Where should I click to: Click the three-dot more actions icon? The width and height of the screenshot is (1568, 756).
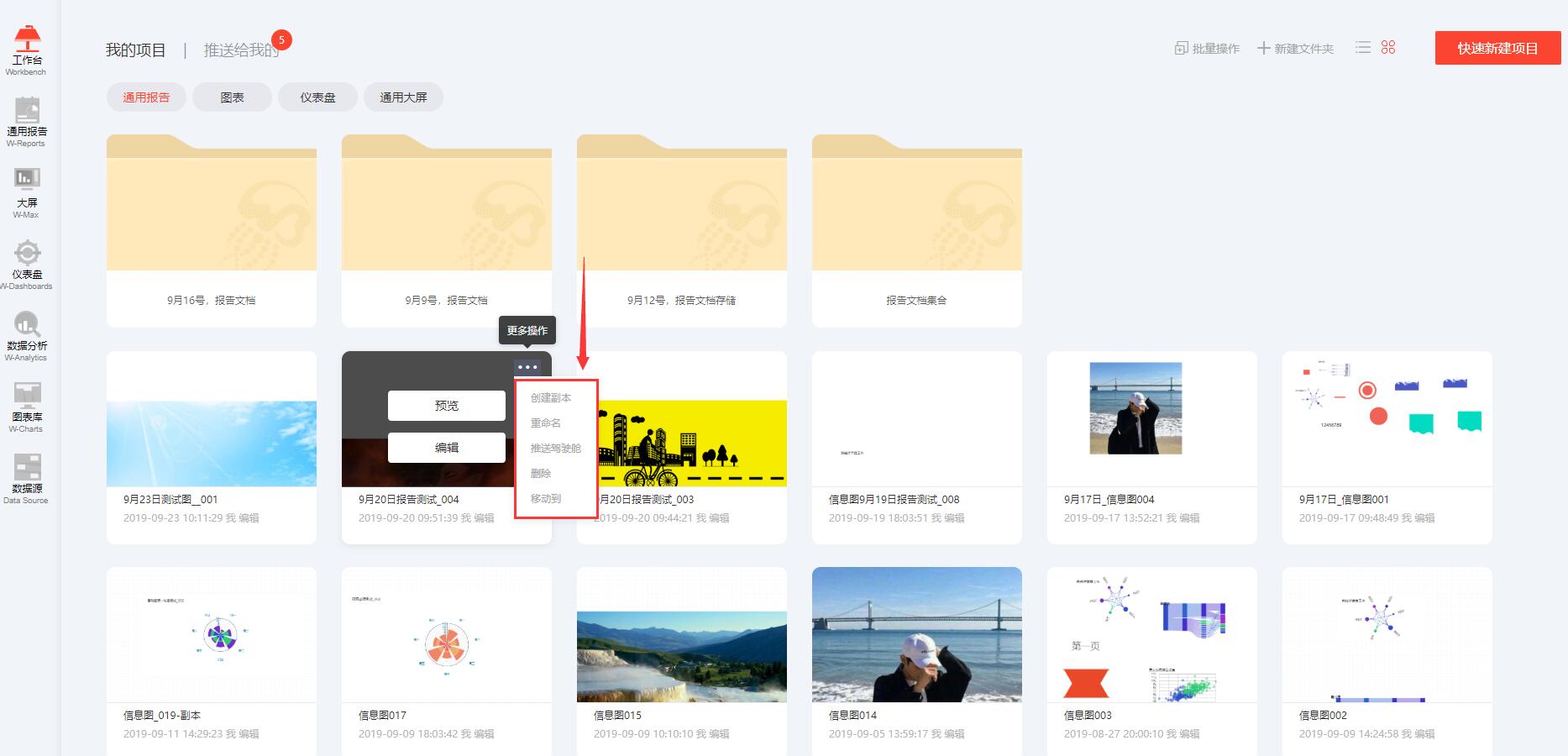click(x=527, y=367)
